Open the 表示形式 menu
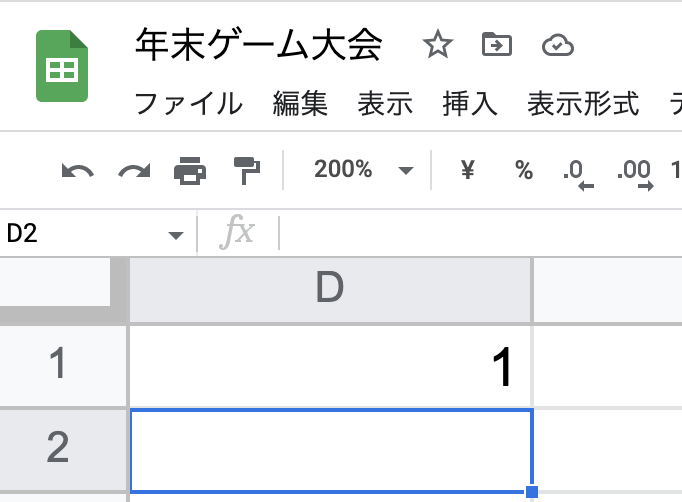Screen dimensions: 682x502 (x=583, y=104)
